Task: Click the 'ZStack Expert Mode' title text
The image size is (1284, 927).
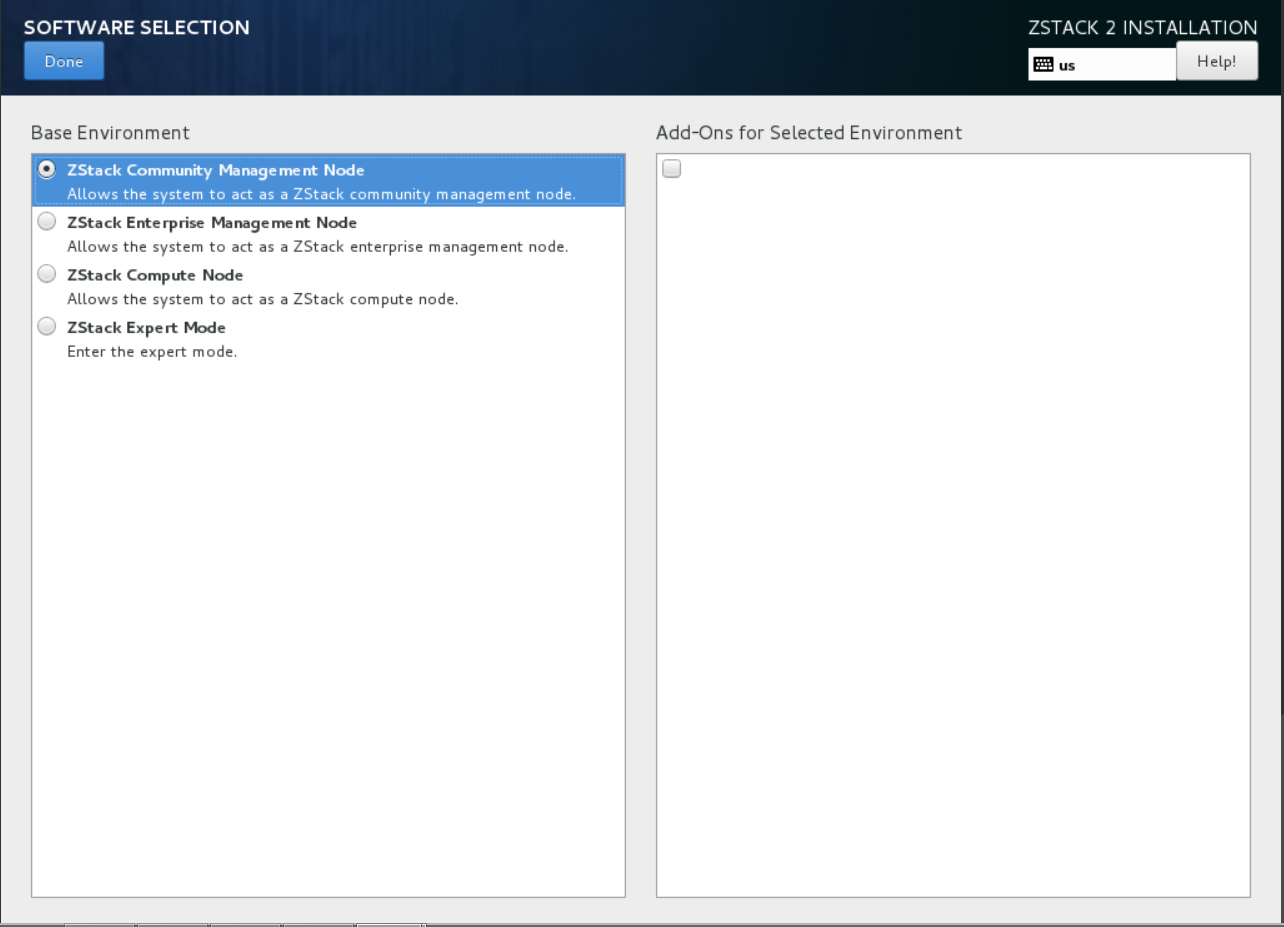Action: click(x=146, y=327)
